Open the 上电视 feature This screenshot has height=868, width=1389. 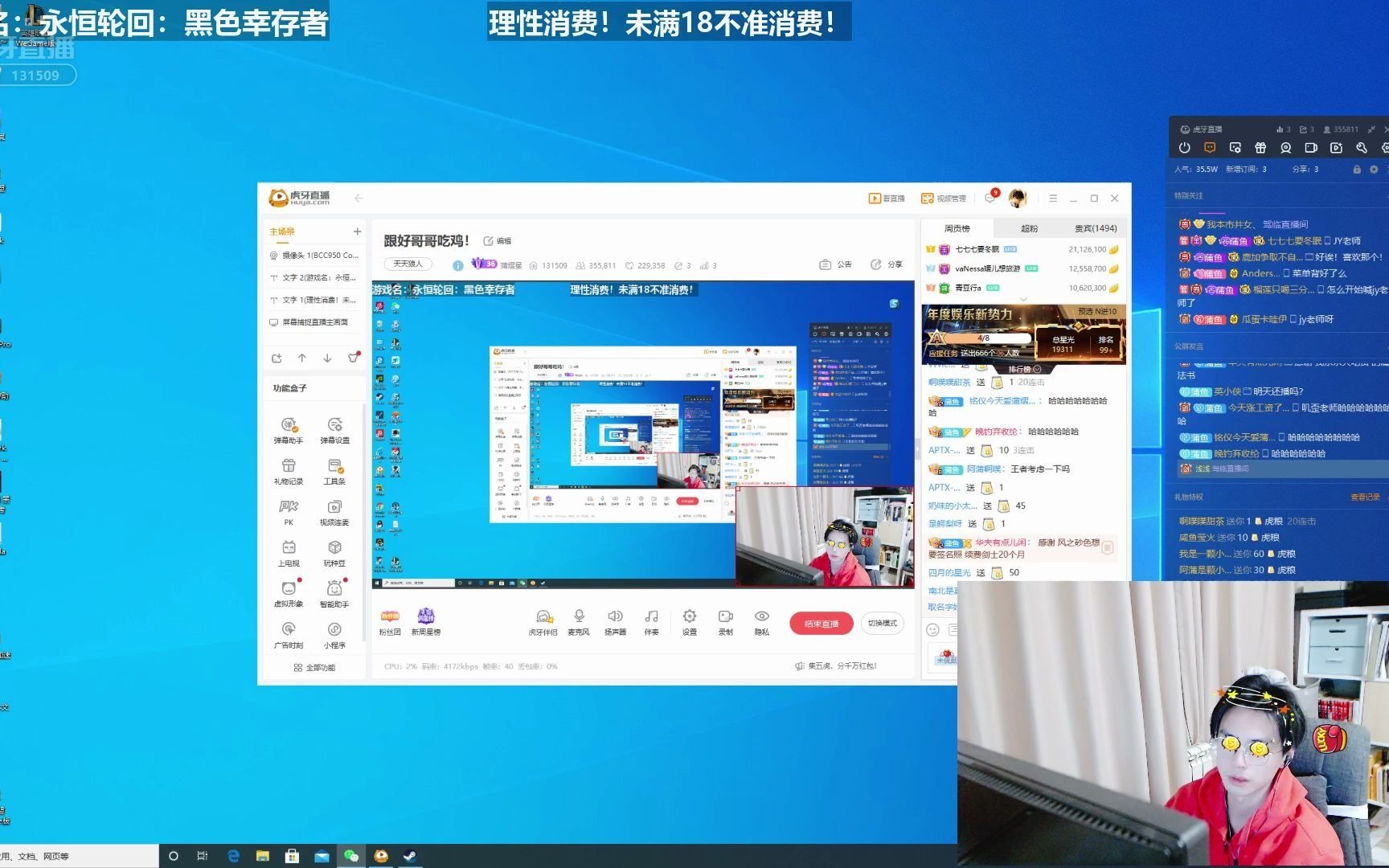tap(289, 554)
